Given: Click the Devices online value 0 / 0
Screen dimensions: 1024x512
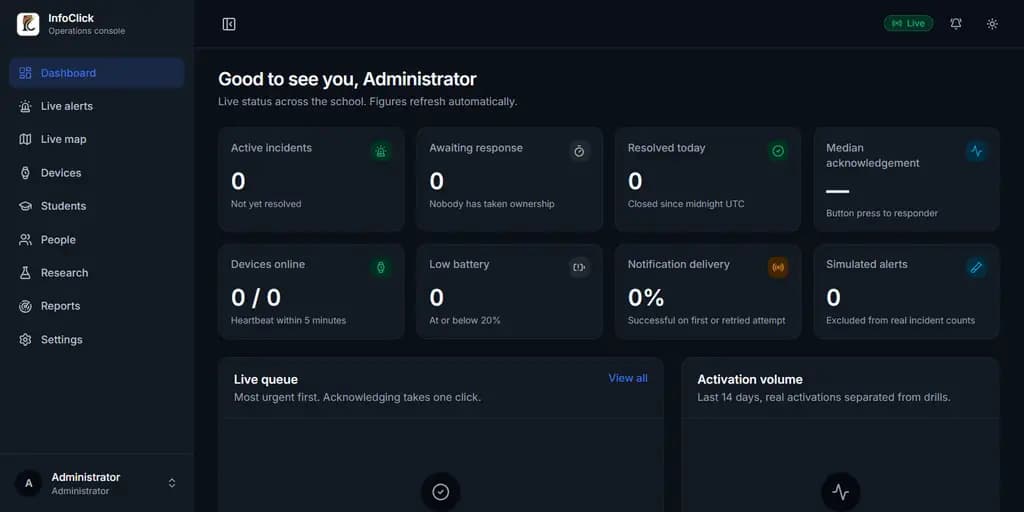Looking at the screenshot, I should [x=256, y=298].
